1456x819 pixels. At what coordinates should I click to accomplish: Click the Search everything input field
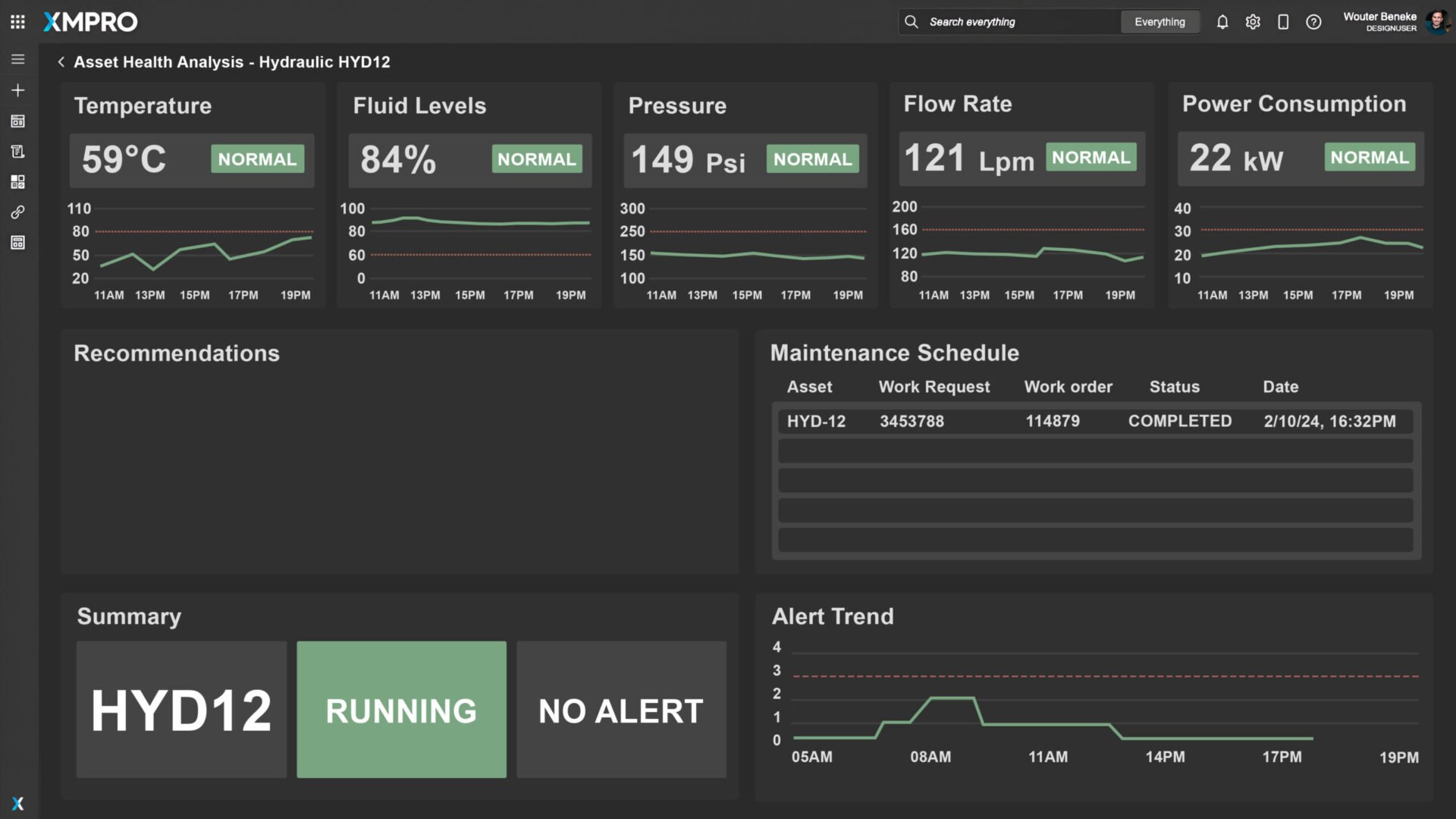tap(1016, 22)
